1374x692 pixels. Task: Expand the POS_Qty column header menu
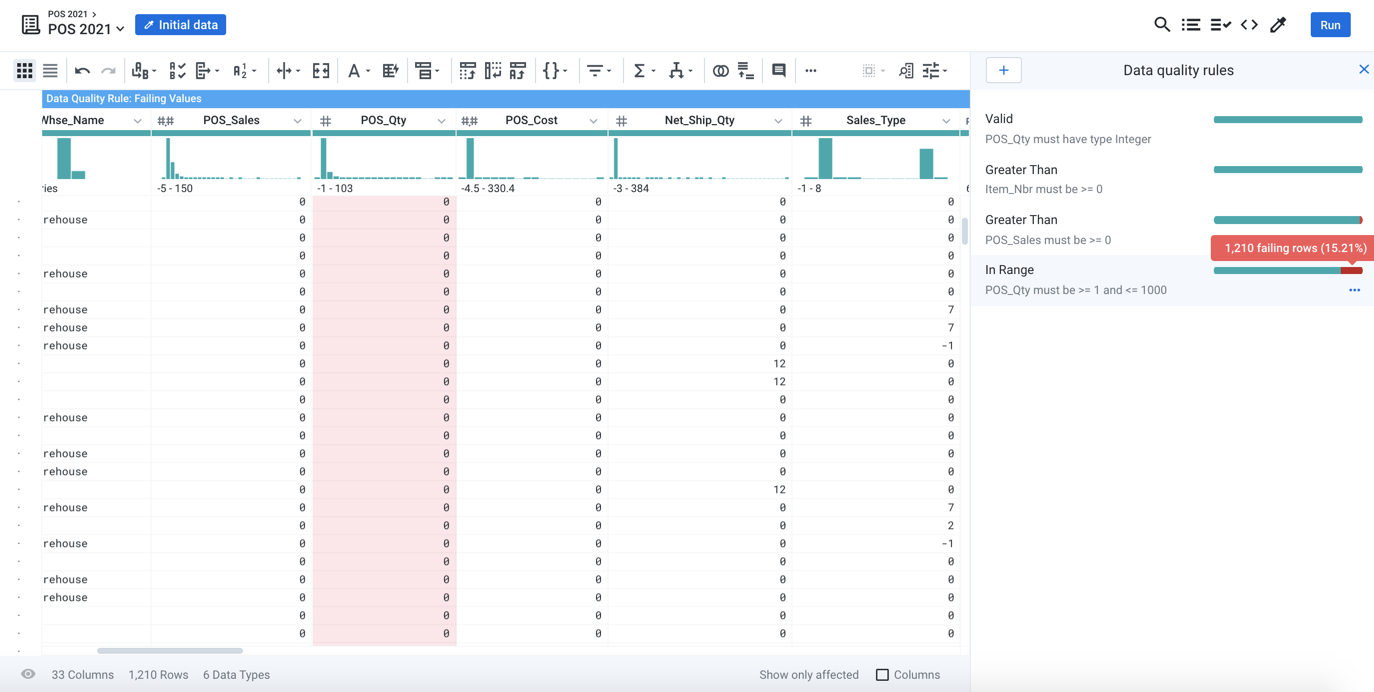tap(441, 121)
